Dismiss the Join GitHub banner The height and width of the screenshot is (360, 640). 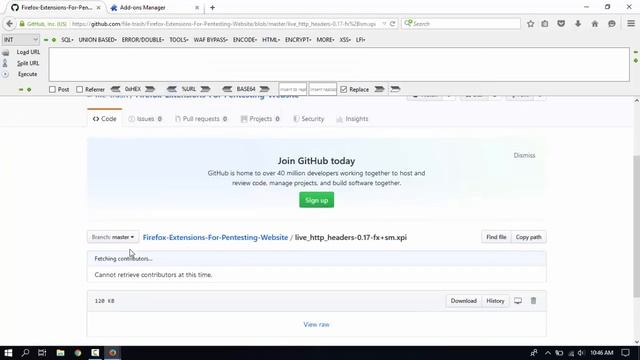[524, 156]
